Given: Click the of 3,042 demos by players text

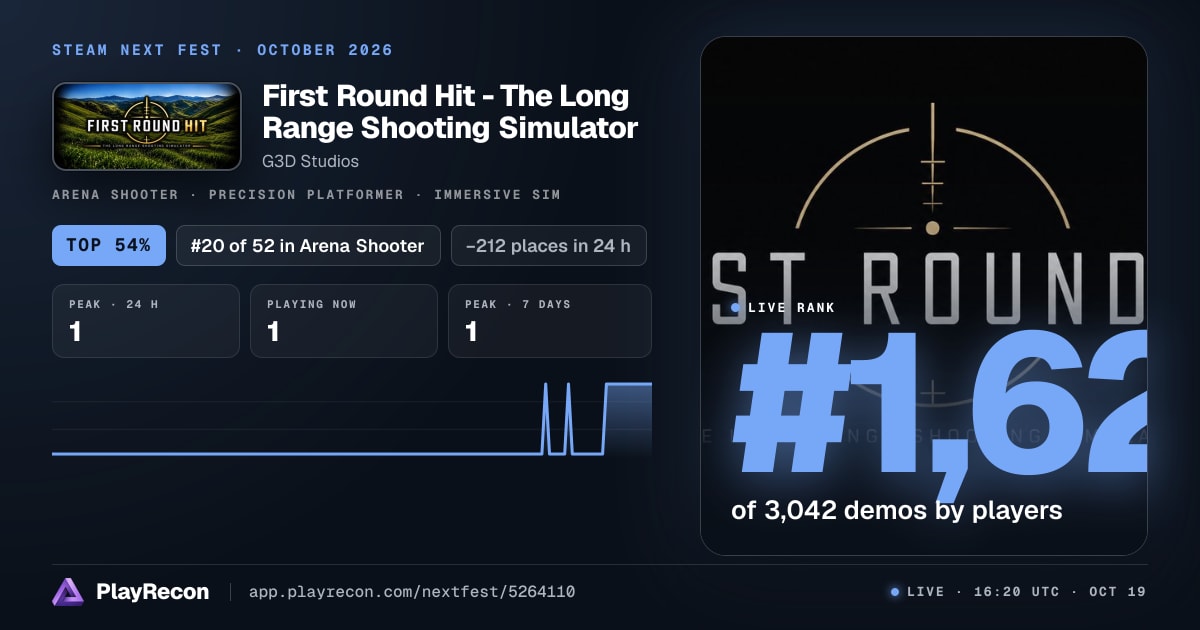Looking at the screenshot, I should [896, 510].
